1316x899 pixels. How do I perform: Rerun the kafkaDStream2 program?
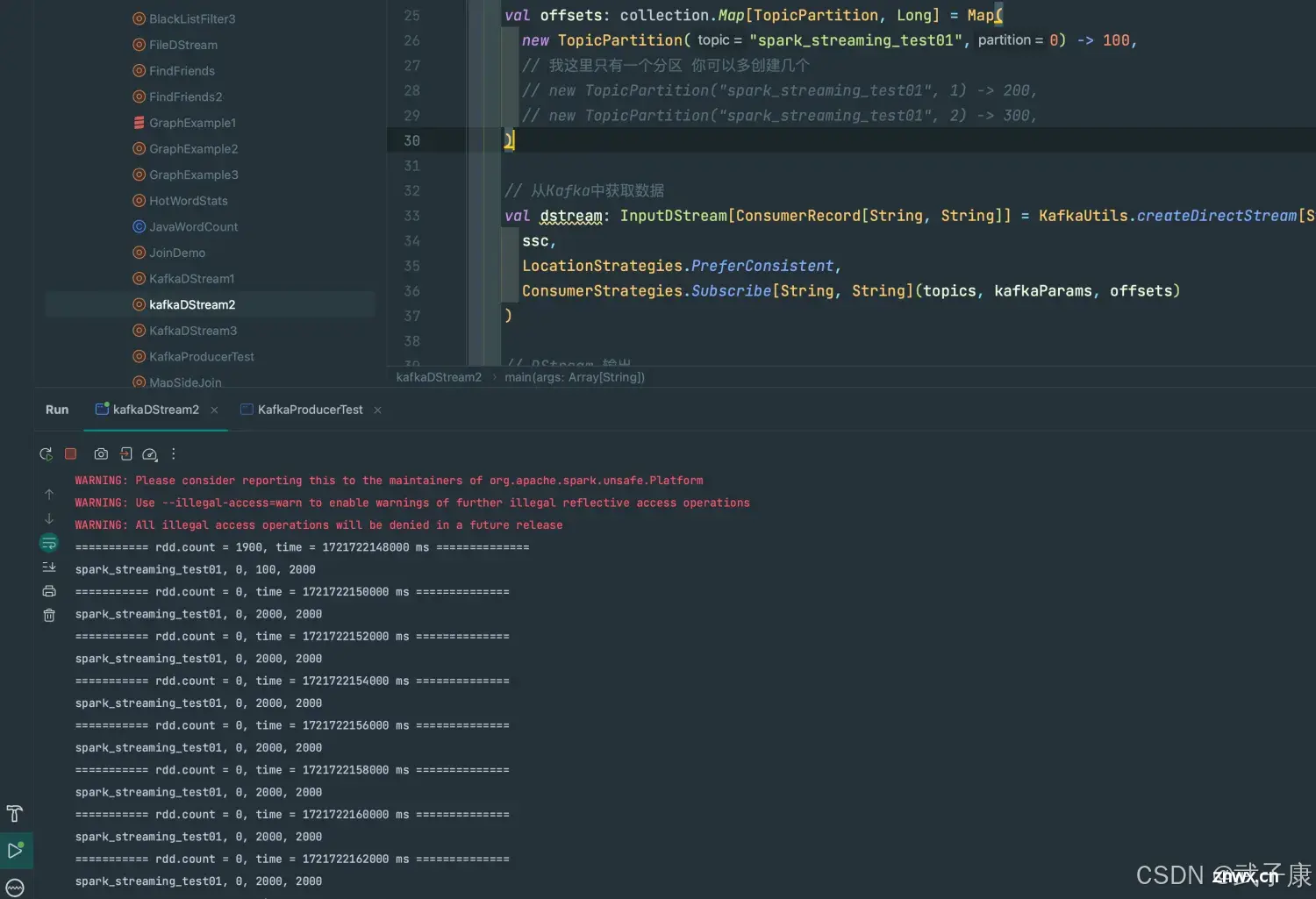[46, 454]
